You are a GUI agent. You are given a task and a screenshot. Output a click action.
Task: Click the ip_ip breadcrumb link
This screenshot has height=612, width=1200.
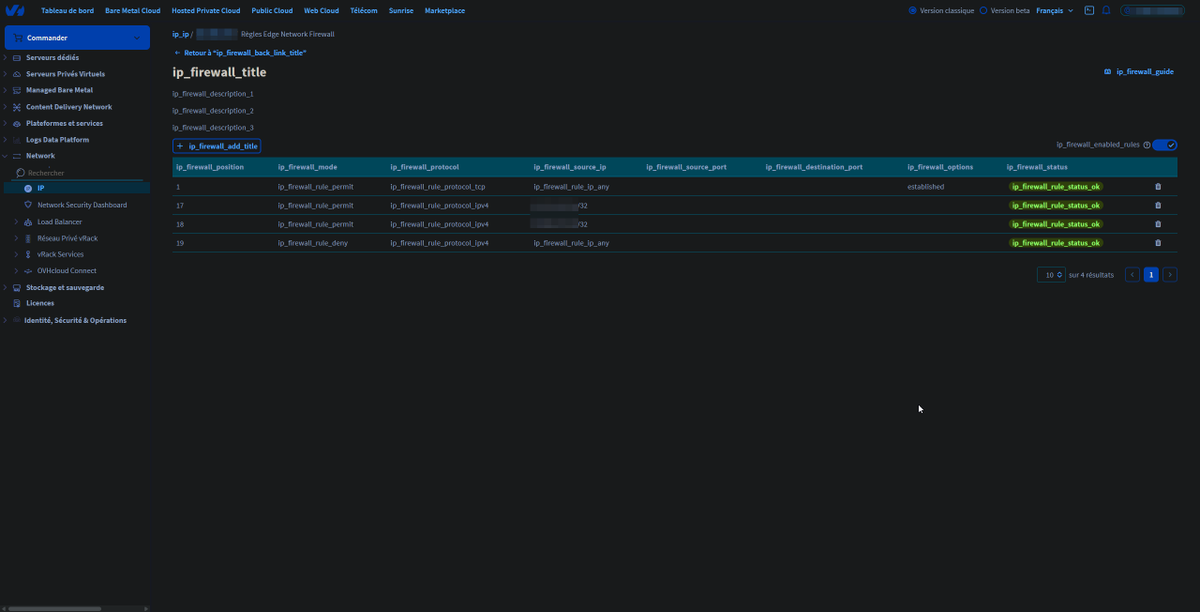click(x=180, y=34)
